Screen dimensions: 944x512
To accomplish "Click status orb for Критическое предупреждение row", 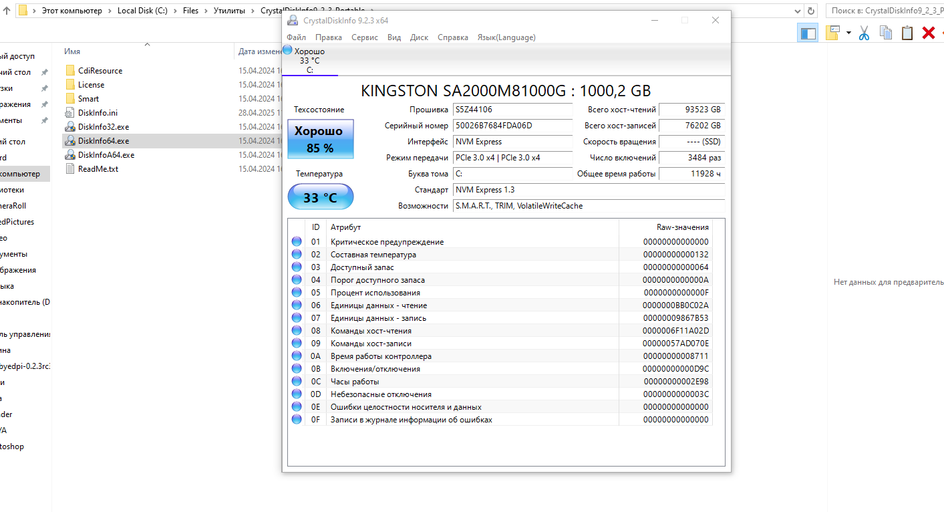I will (296, 242).
